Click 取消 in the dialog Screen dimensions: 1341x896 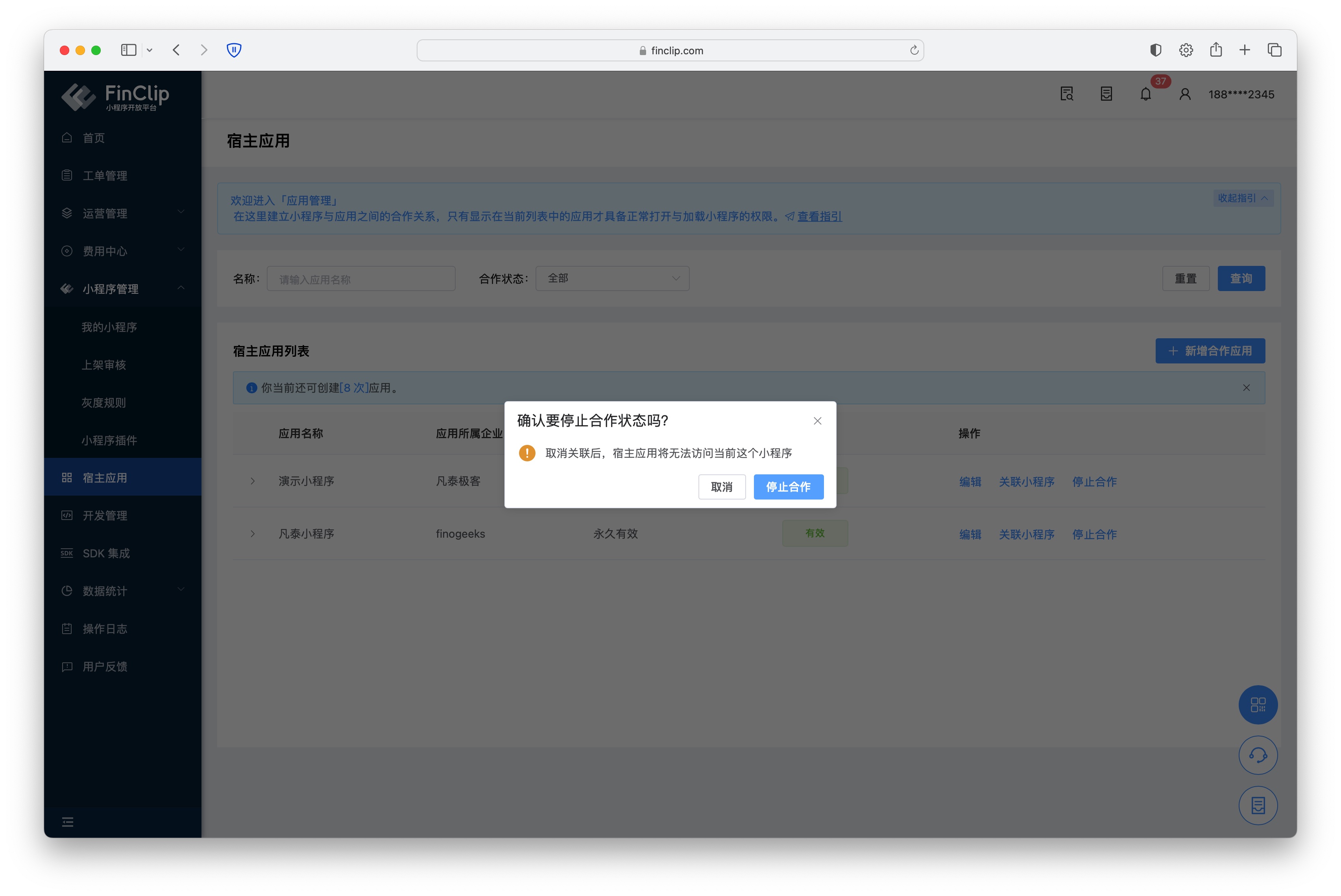(x=721, y=487)
